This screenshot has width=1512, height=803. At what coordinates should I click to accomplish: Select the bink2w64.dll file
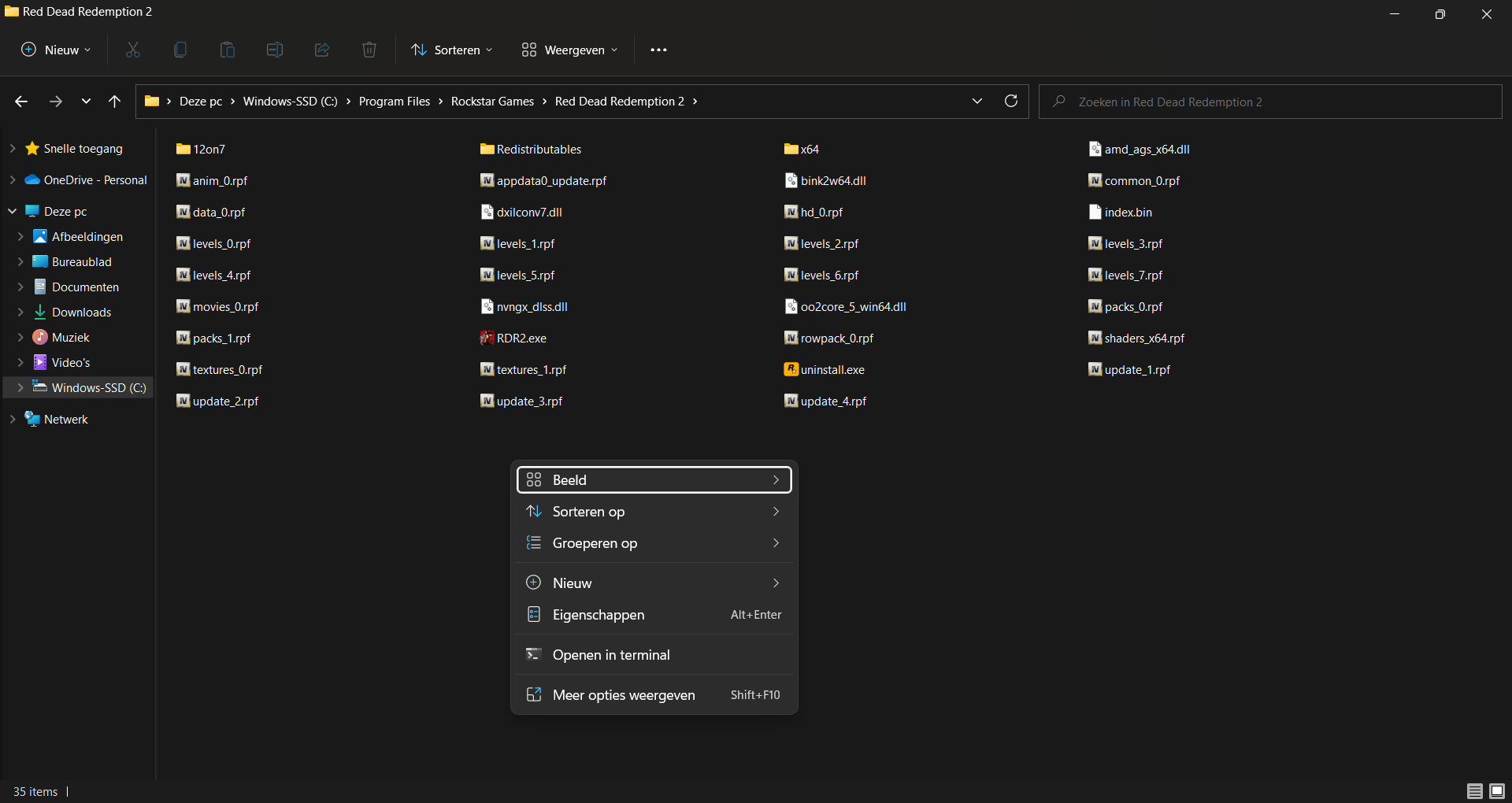(825, 180)
